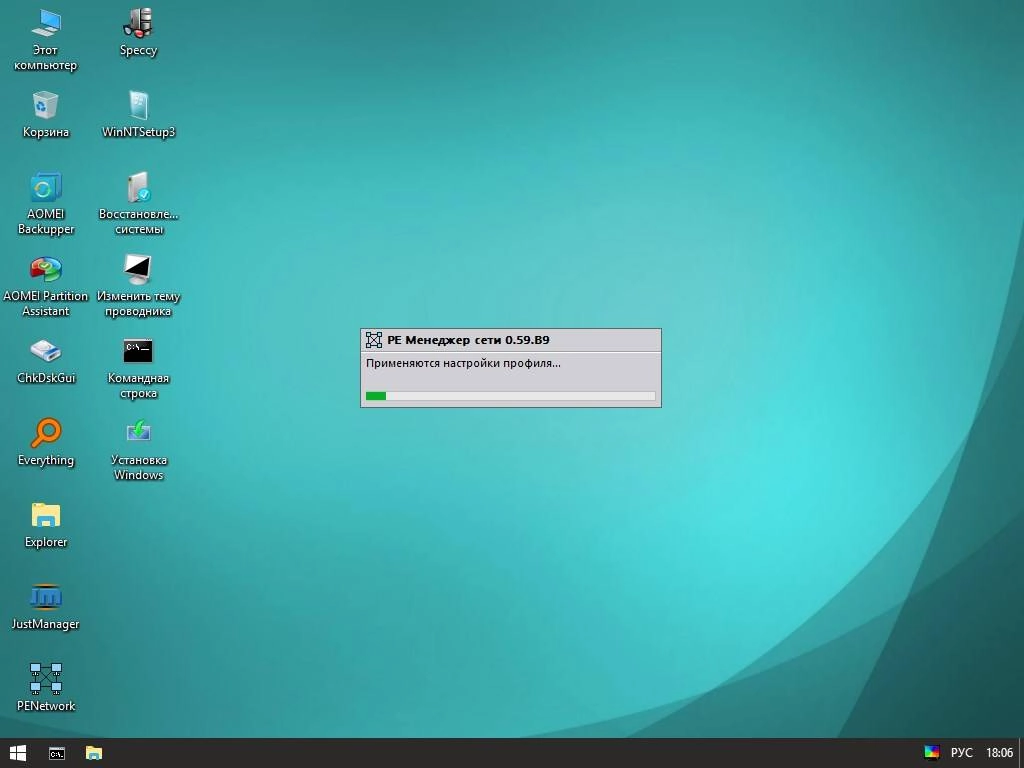Switch the РУС input language indicator

[961, 753]
